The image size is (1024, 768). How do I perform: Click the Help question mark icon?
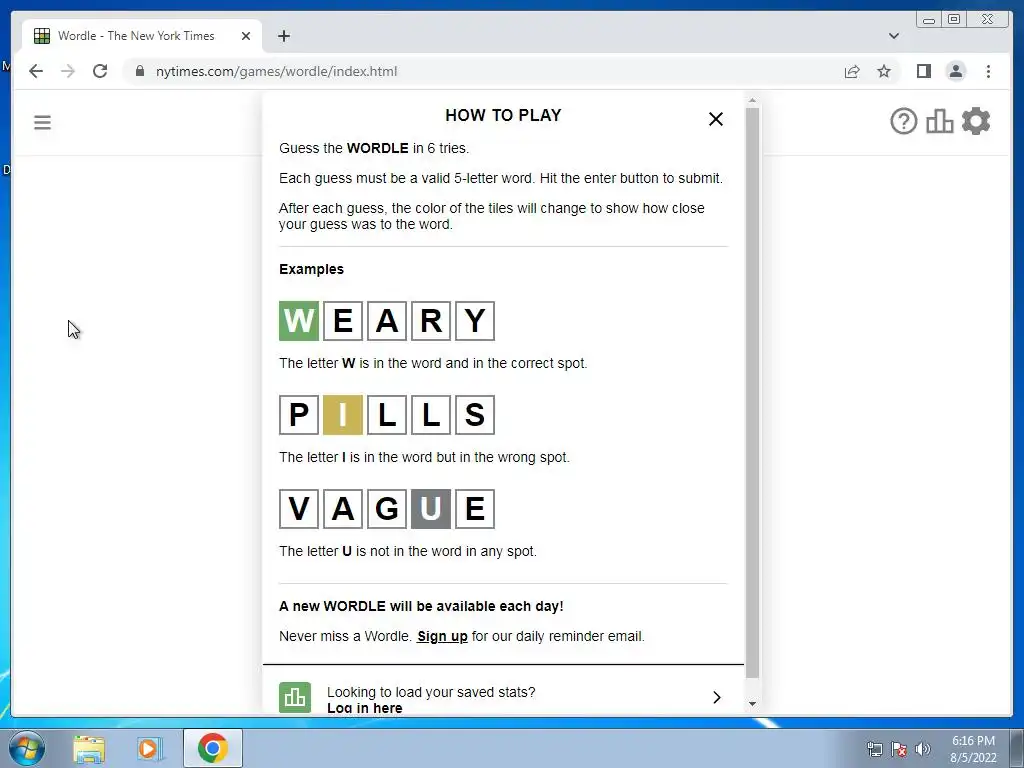(904, 121)
